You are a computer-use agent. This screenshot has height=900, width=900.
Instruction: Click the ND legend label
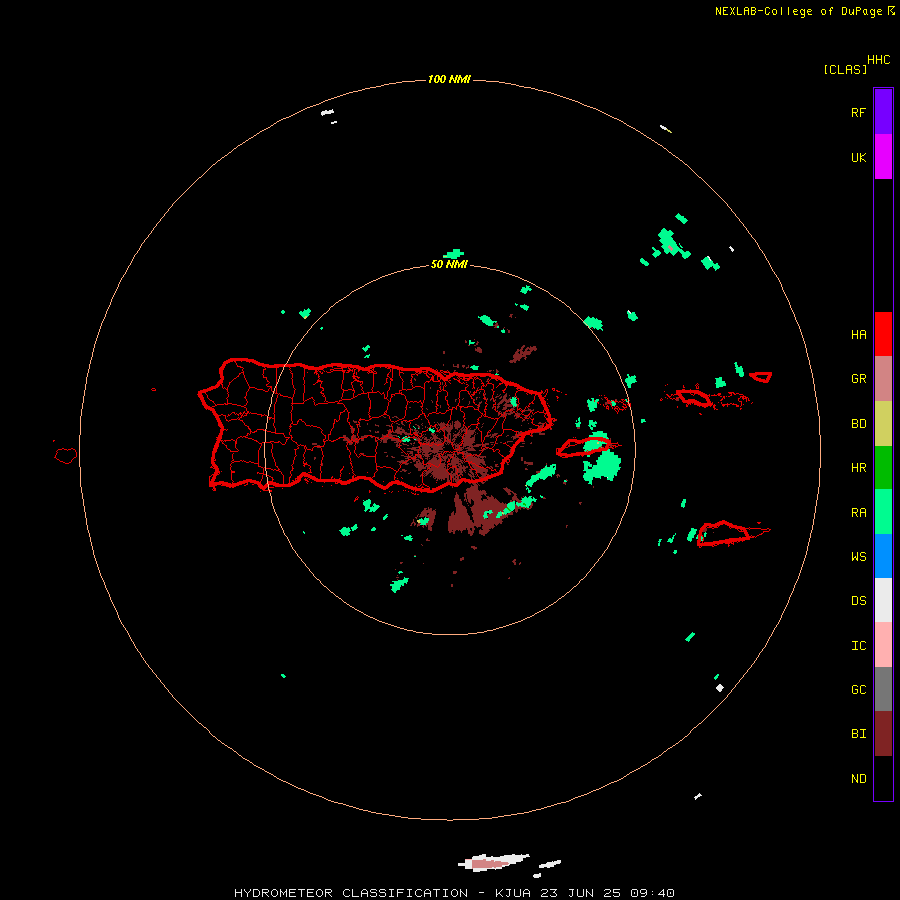[x=858, y=779]
